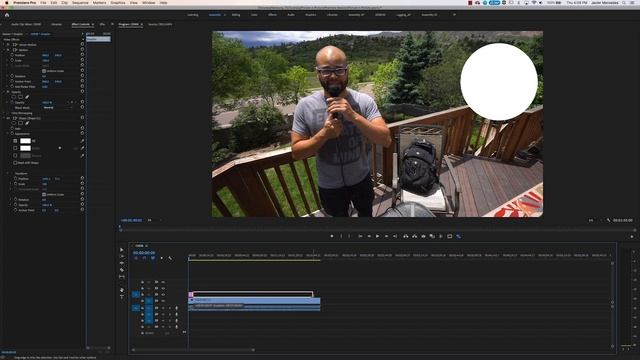The height and width of the screenshot is (360, 640).
Task: Step back one frame in Program monitor
Action: [369, 236]
